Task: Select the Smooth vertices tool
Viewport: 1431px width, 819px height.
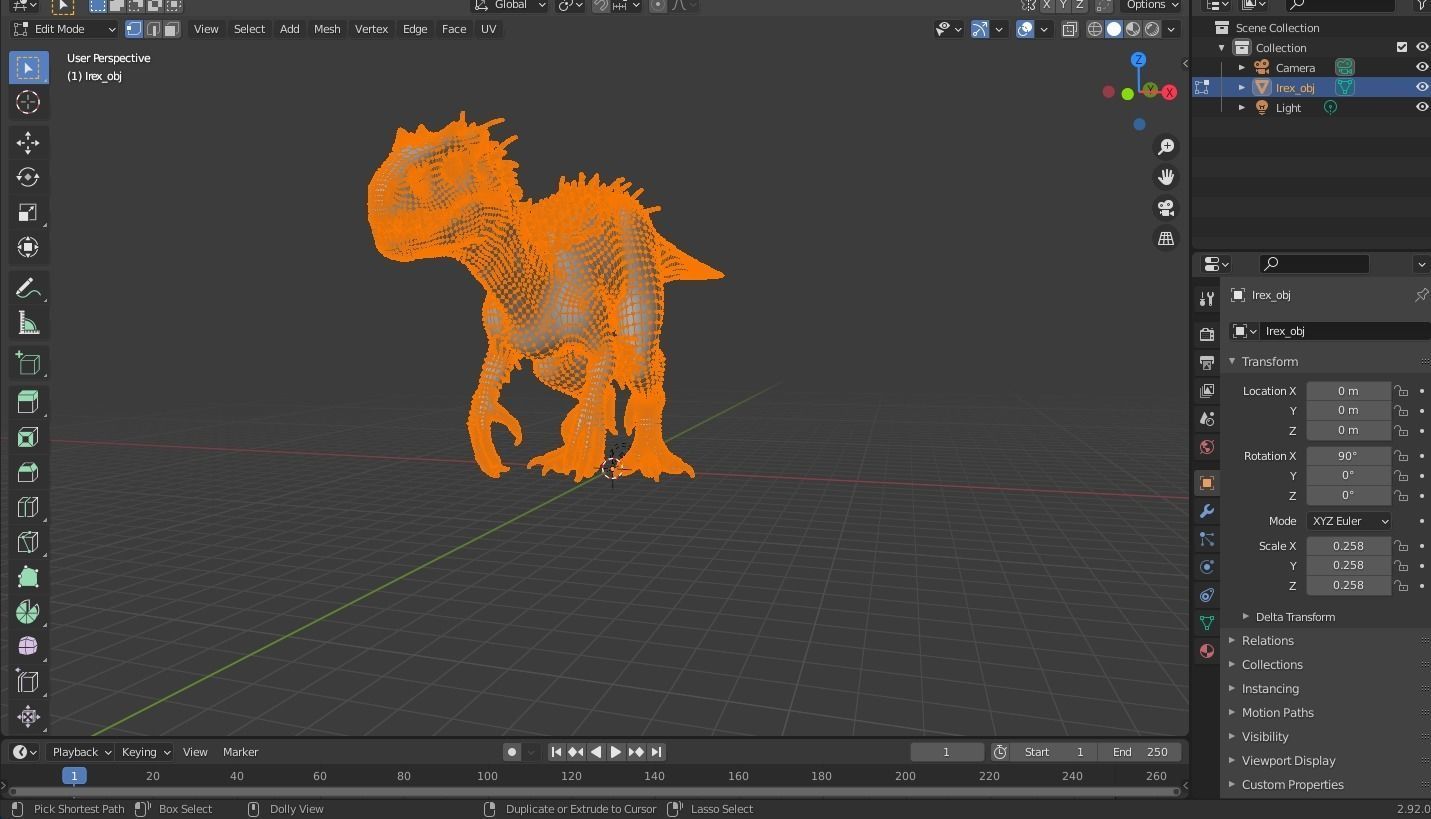Action: coord(28,647)
